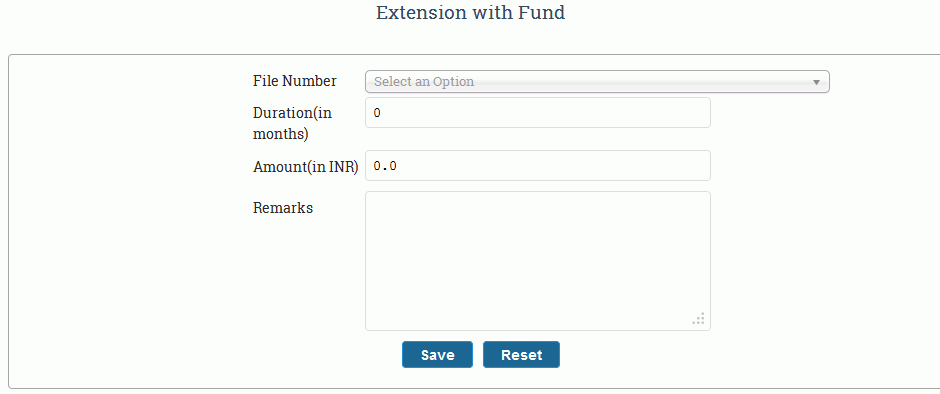Click the Duration(in months) label
The height and width of the screenshot is (394, 940).
(x=293, y=123)
